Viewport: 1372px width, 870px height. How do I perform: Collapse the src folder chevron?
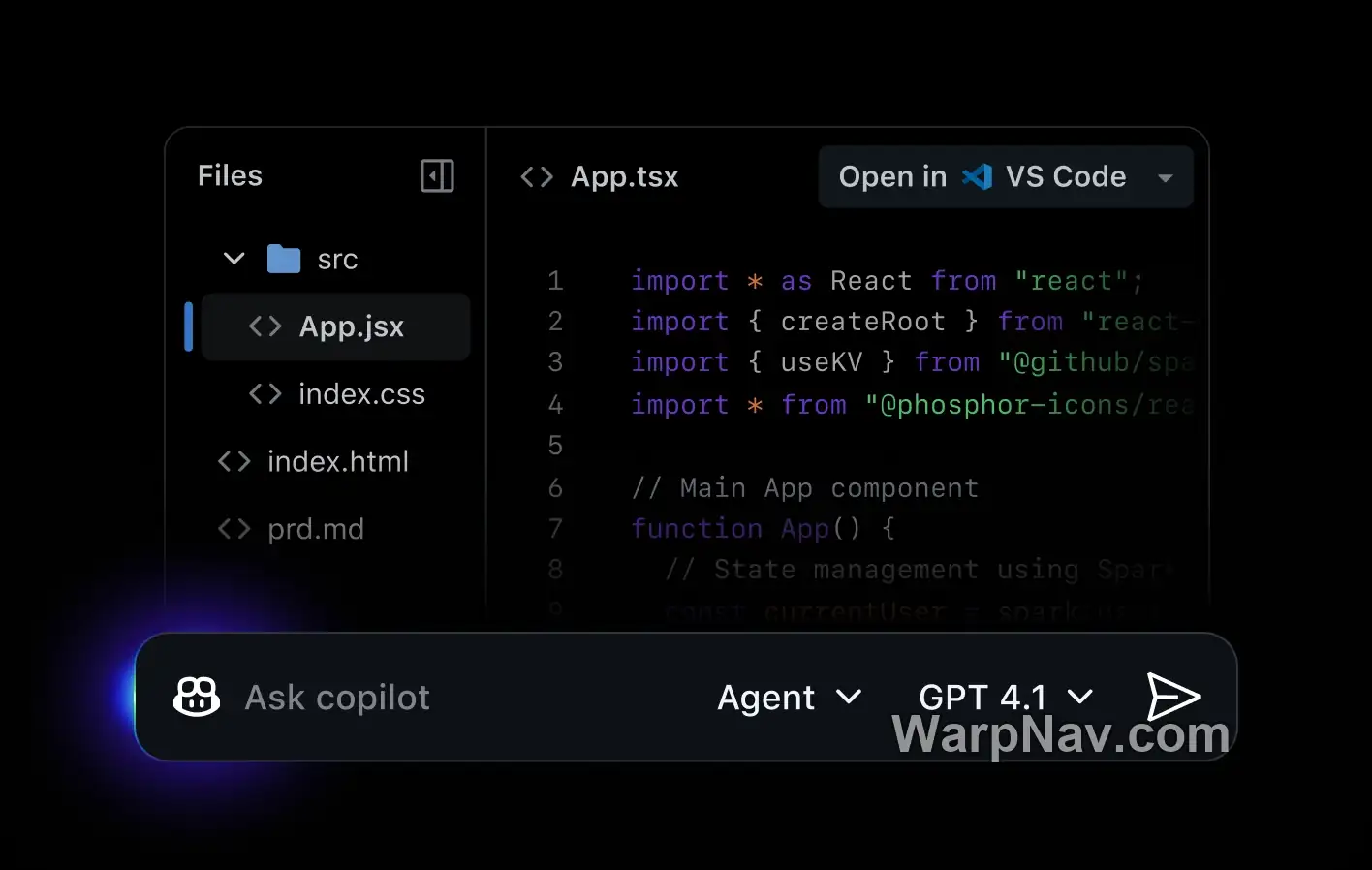[234, 259]
